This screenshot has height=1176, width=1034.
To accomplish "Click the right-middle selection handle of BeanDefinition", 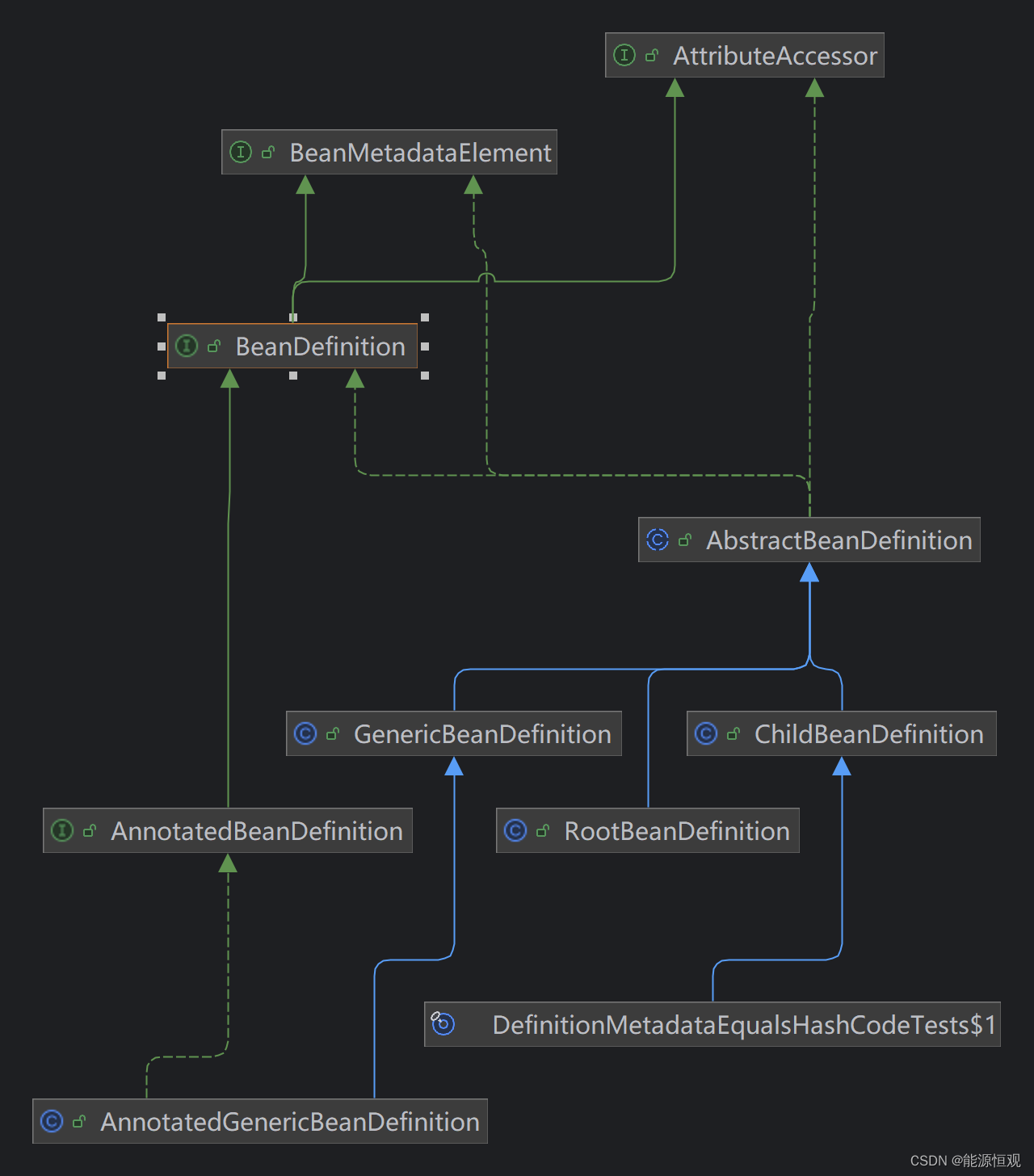I will 425,346.
